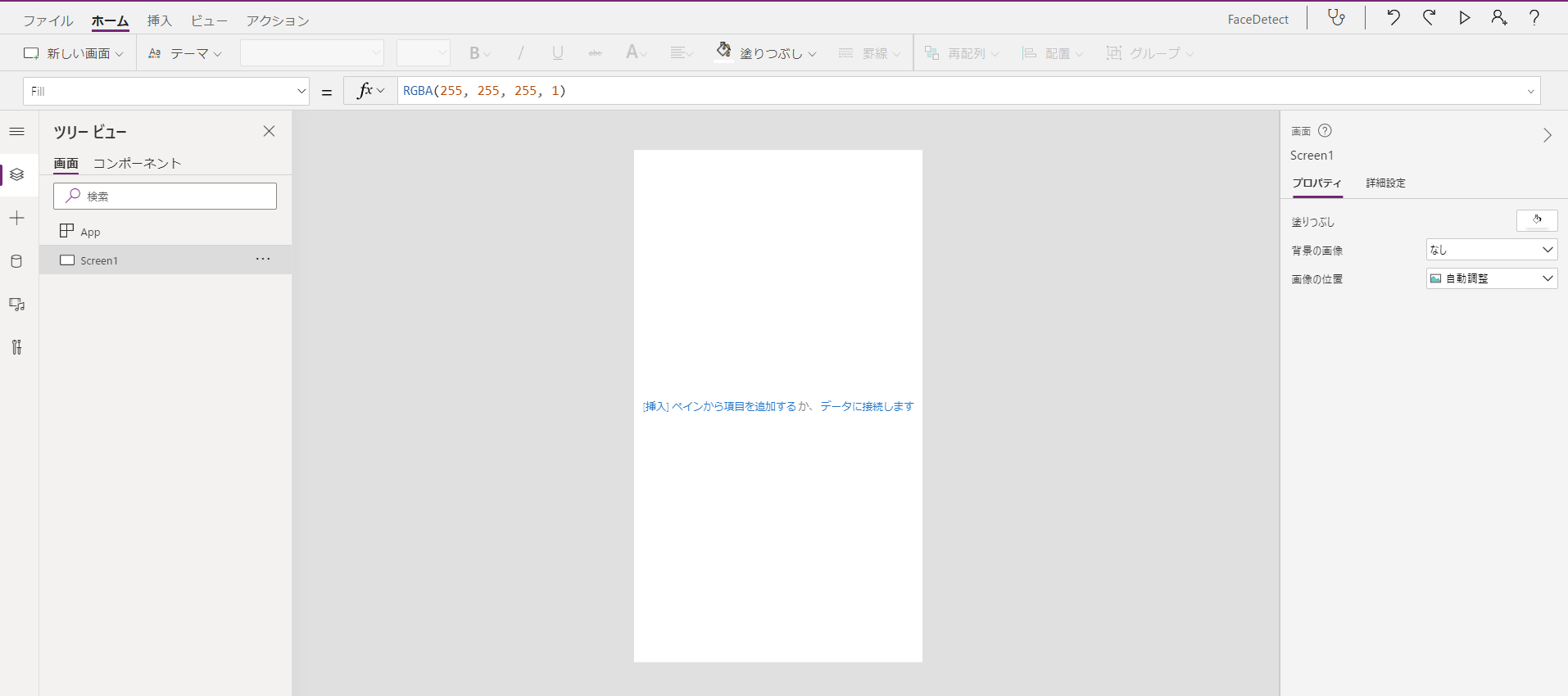Open the 罫線 border dropdown
1568x696 pixels.
click(x=869, y=53)
